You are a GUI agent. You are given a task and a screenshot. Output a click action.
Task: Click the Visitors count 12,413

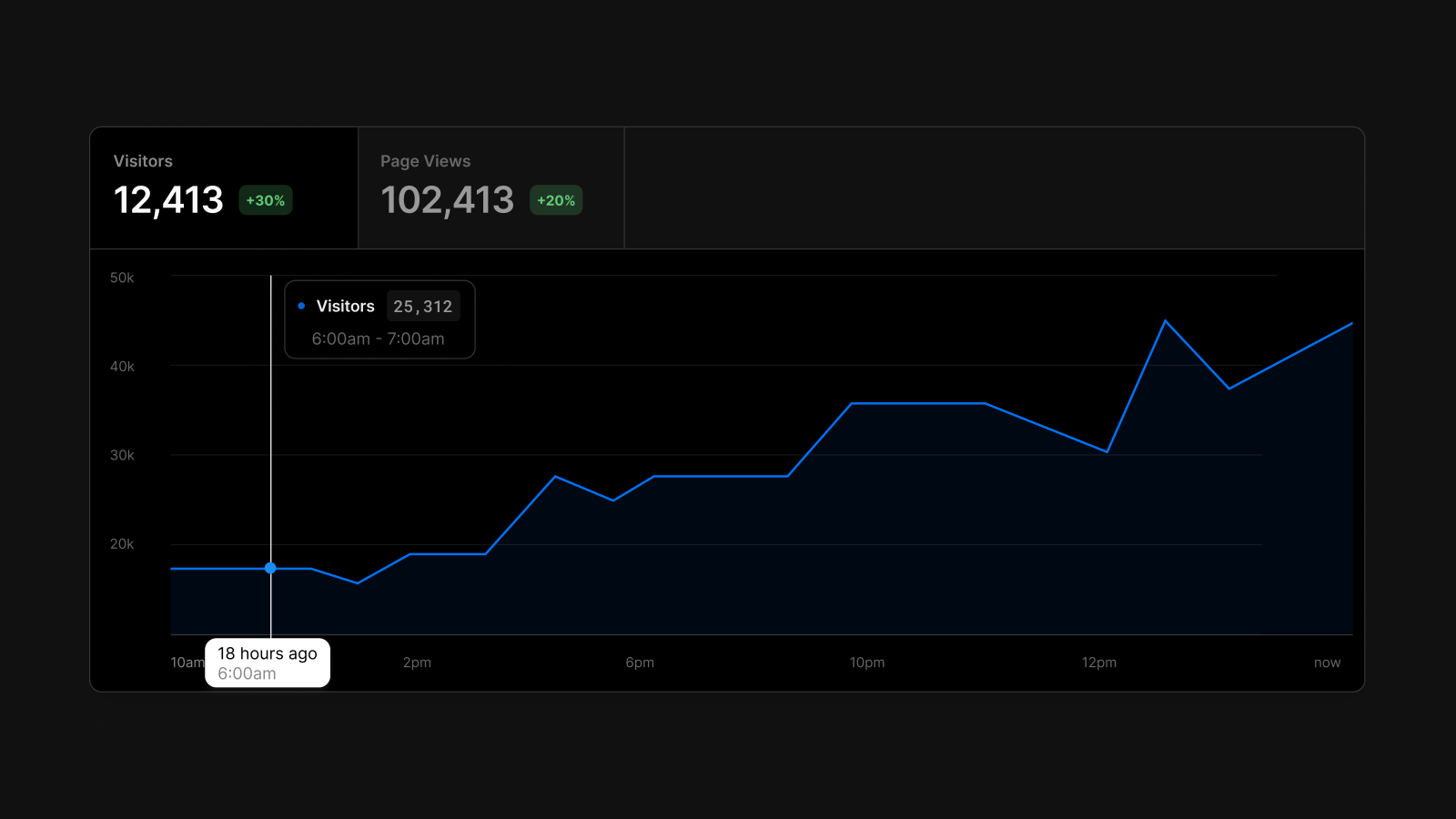169,200
